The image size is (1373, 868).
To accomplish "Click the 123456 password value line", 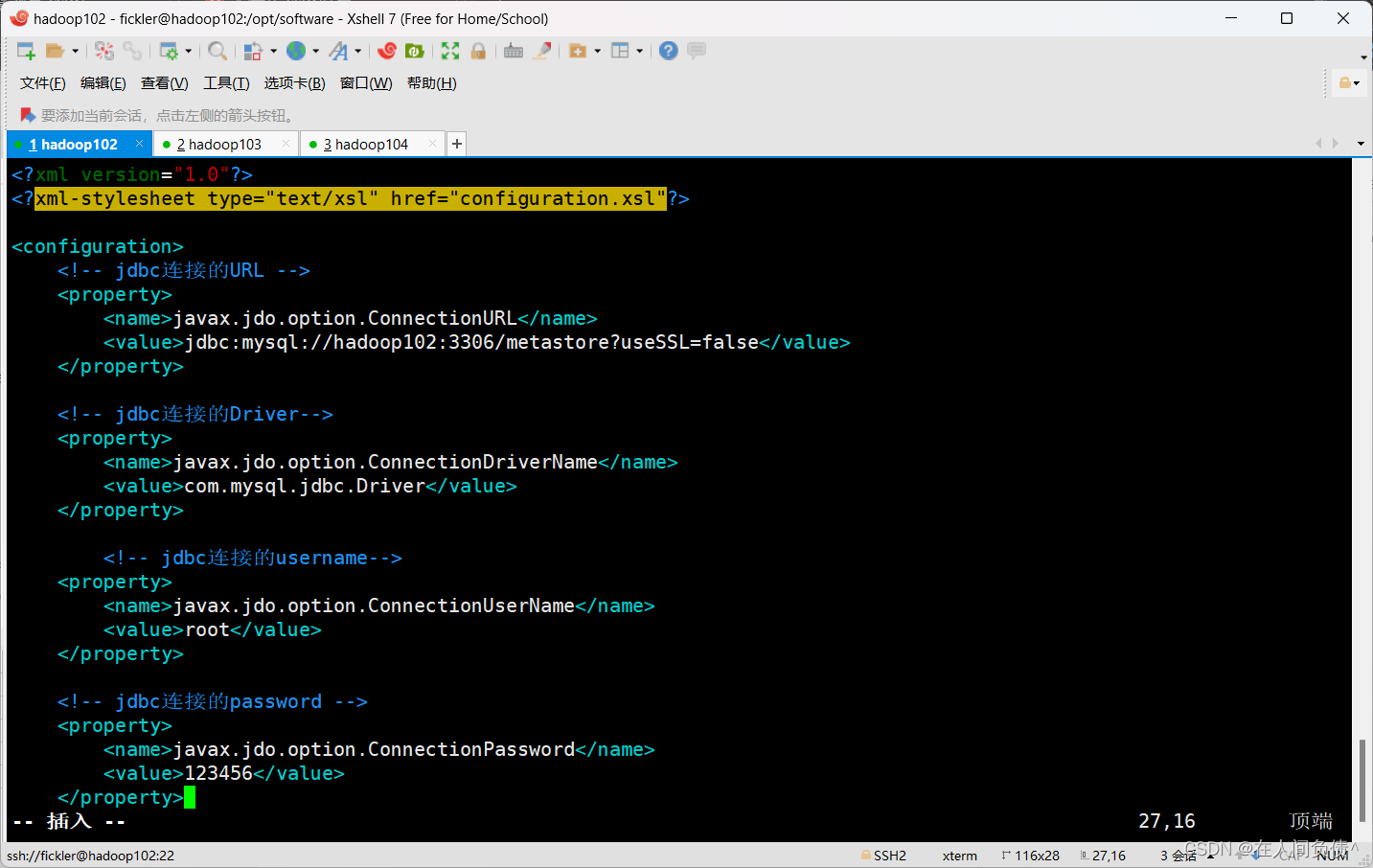I will [224, 773].
